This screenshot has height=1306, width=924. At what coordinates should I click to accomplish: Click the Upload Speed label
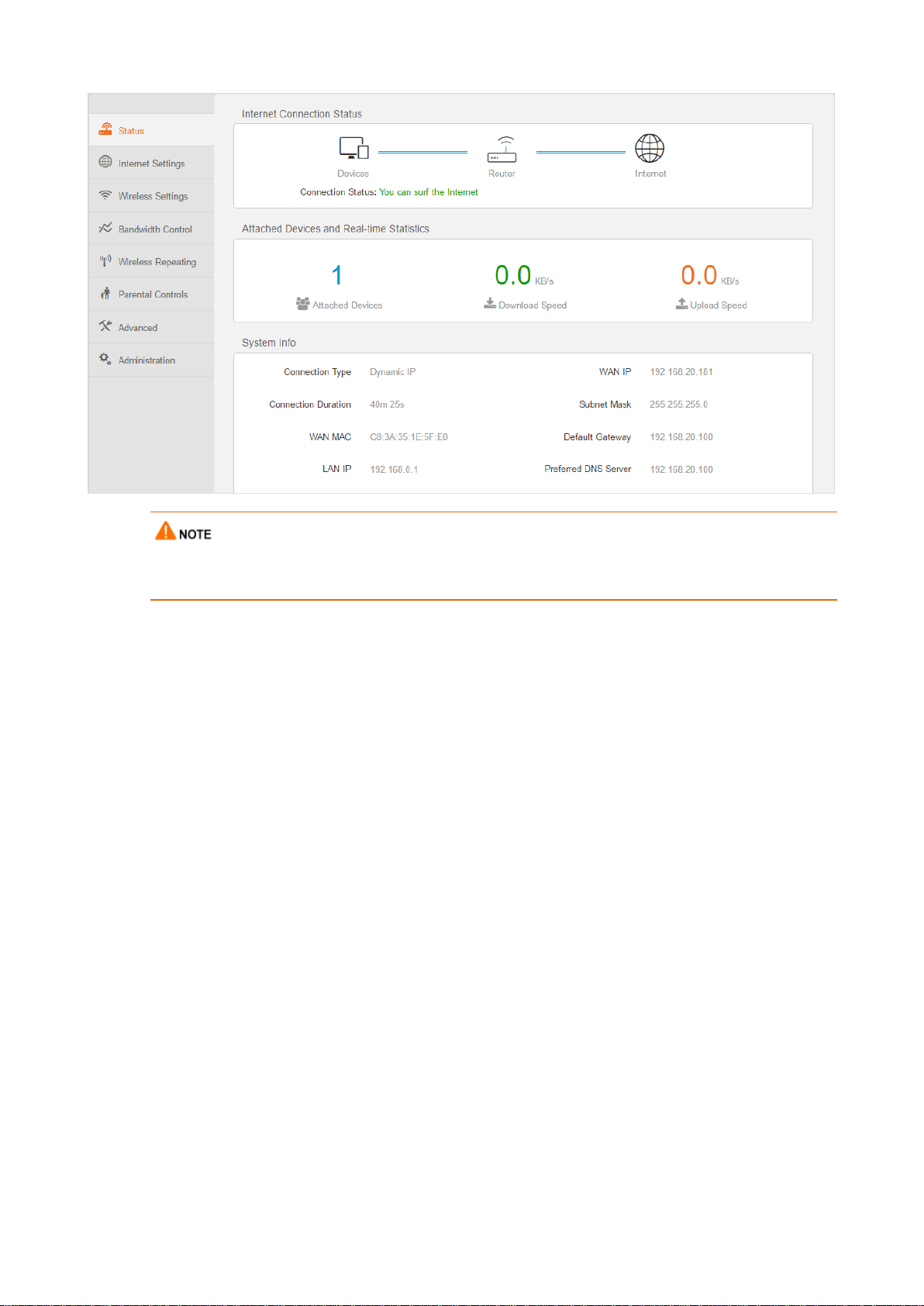pyautogui.click(x=719, y=305)
